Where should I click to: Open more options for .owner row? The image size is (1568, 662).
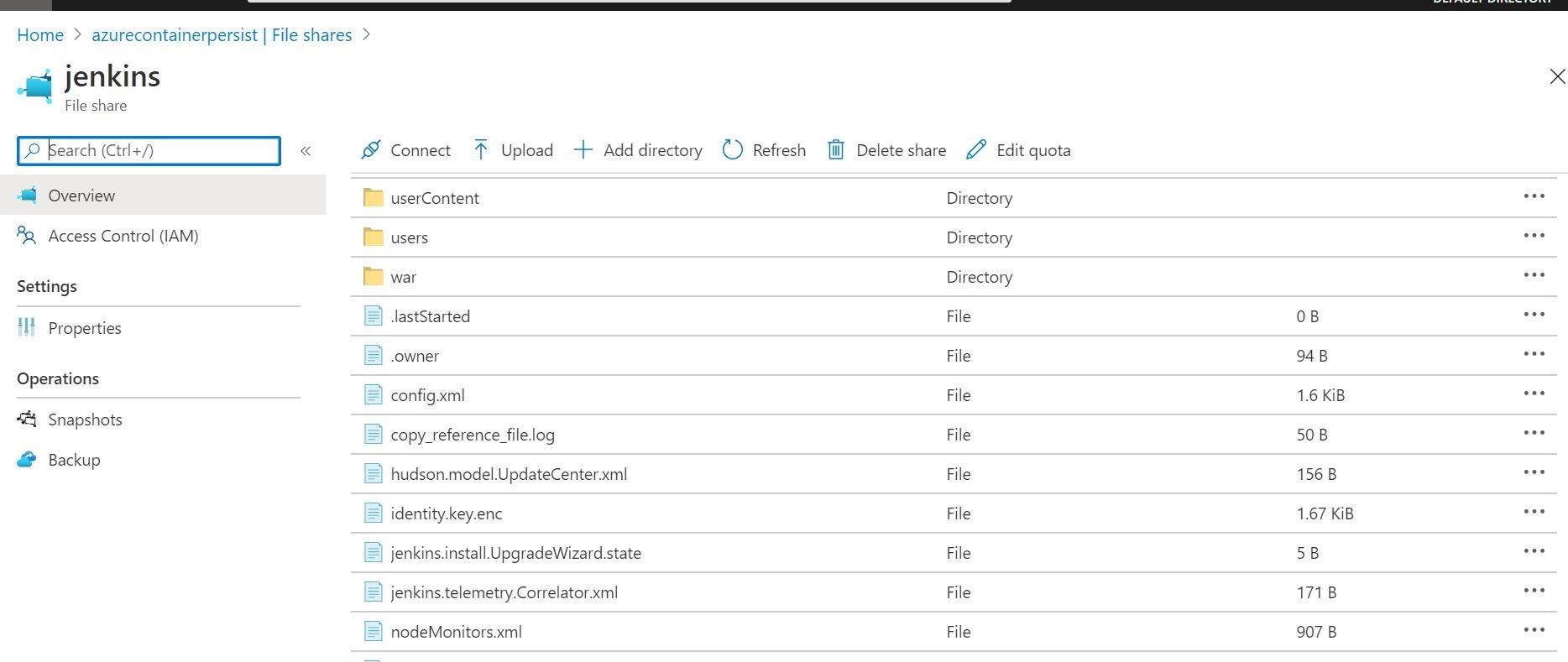1534,354
